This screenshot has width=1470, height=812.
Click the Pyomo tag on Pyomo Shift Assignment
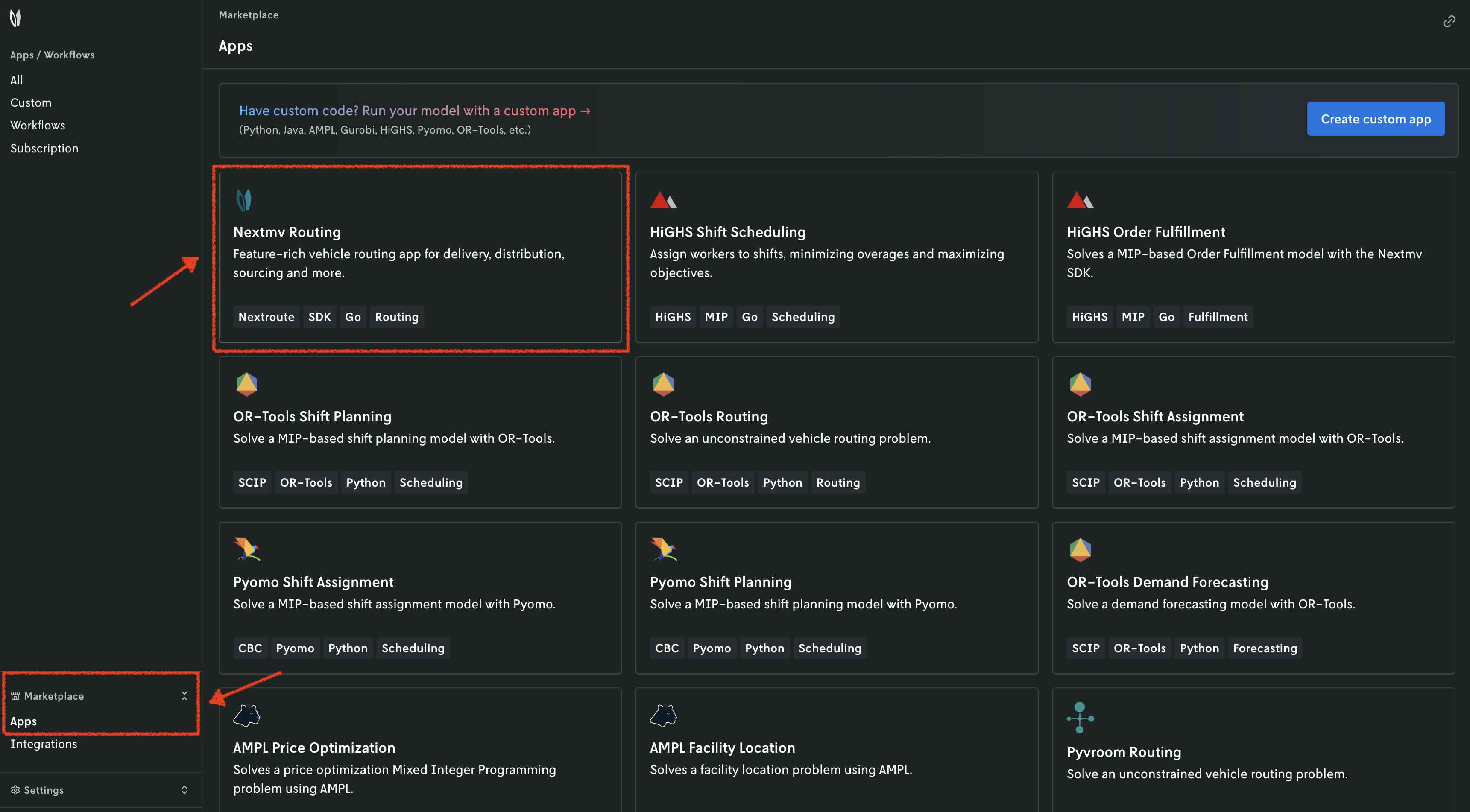coord(295,648)
